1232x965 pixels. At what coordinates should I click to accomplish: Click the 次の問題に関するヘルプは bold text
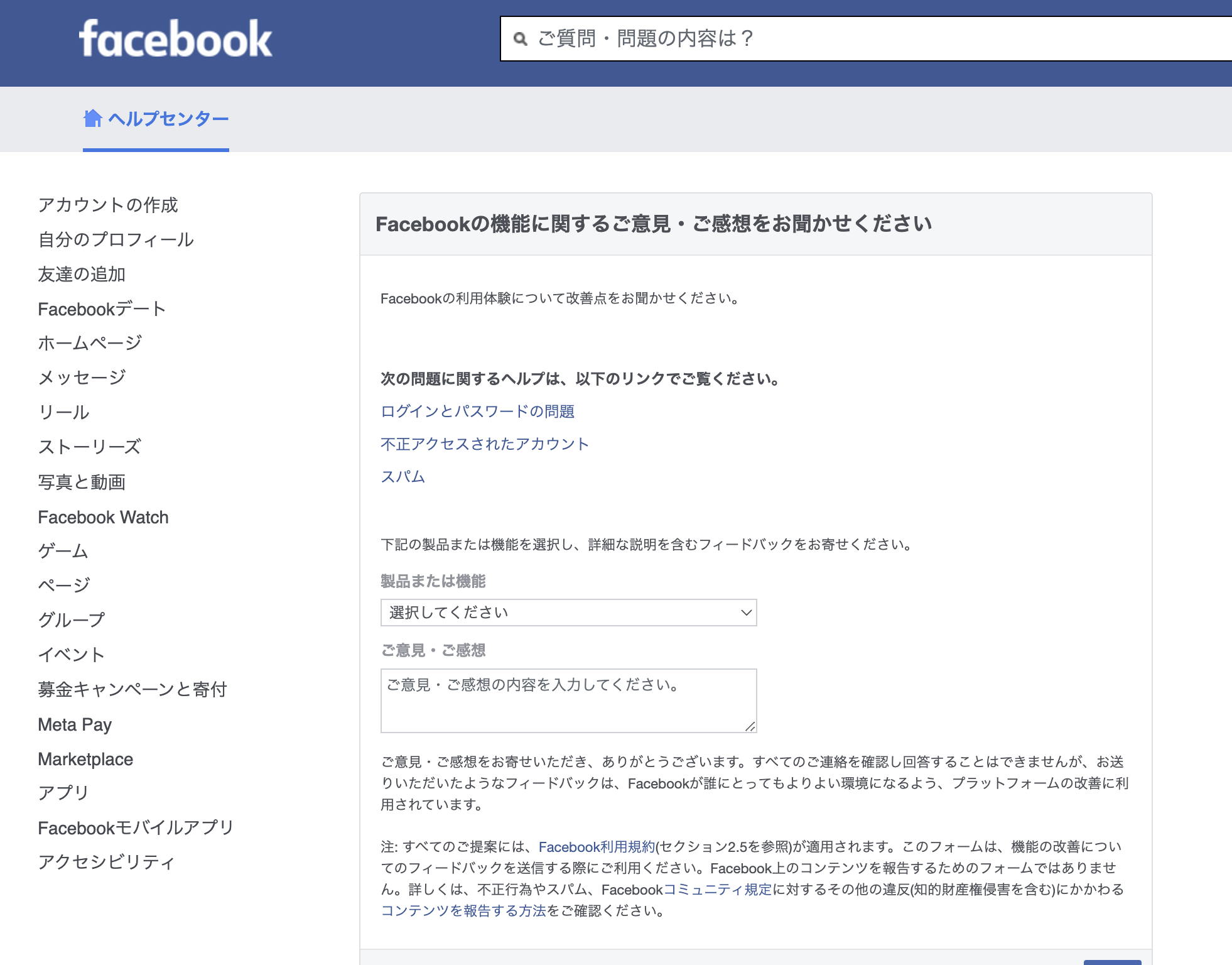pyautogui.click(x=581, y=379)
